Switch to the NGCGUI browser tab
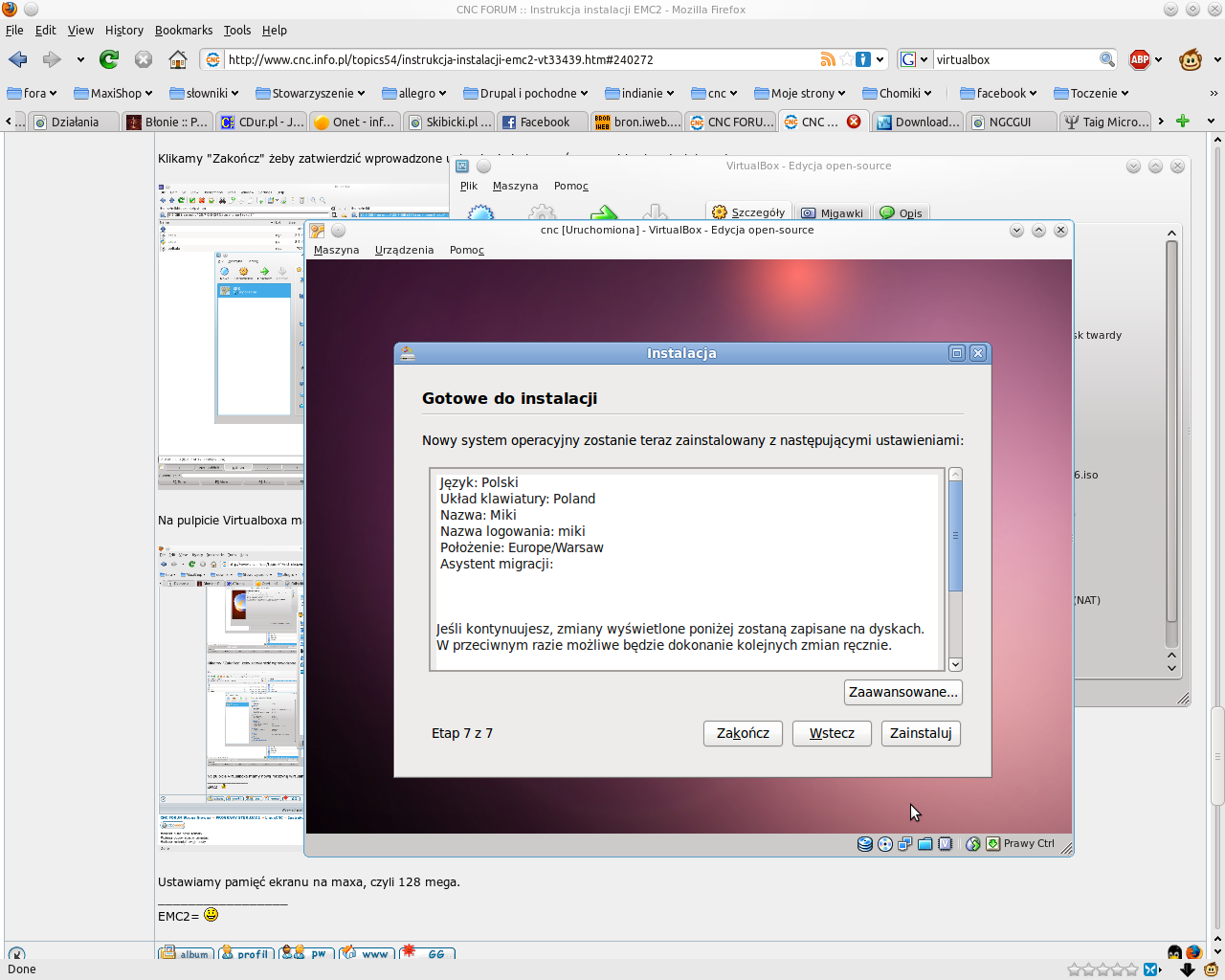This screenshot has width=1225, height=980. click(x=1011, y=122)
